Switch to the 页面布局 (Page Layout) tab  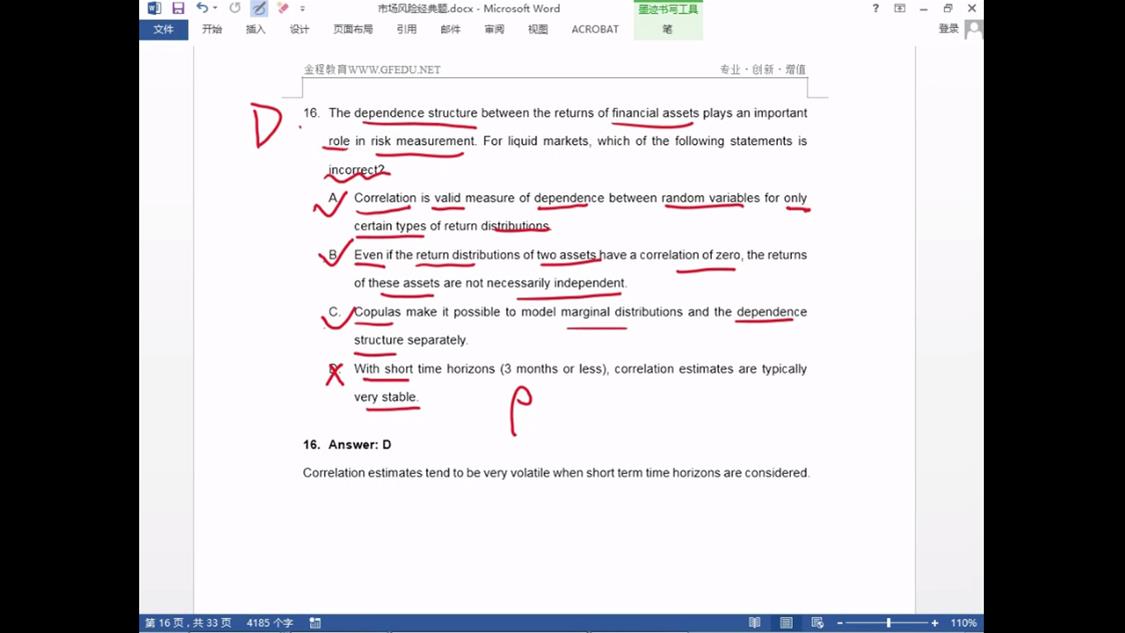(353, 29)
